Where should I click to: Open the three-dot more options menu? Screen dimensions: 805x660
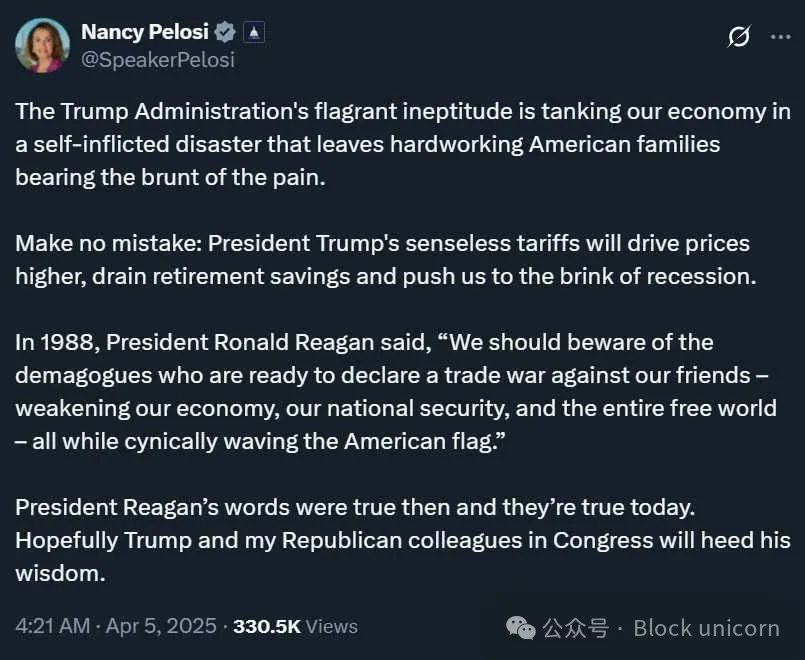780,37
